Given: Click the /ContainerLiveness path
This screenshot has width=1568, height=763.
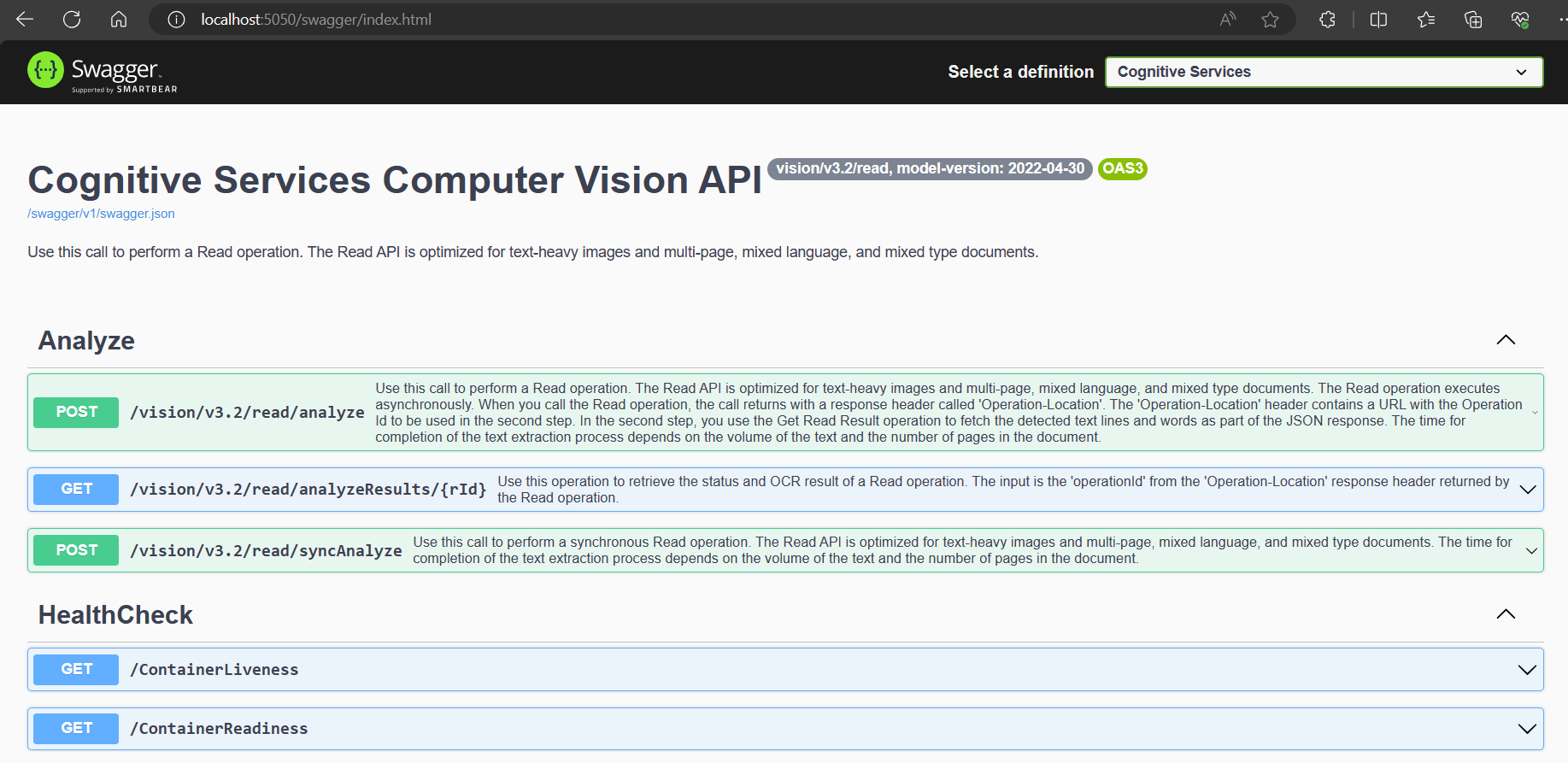Looking at the screenshot, I should (214, 670).
